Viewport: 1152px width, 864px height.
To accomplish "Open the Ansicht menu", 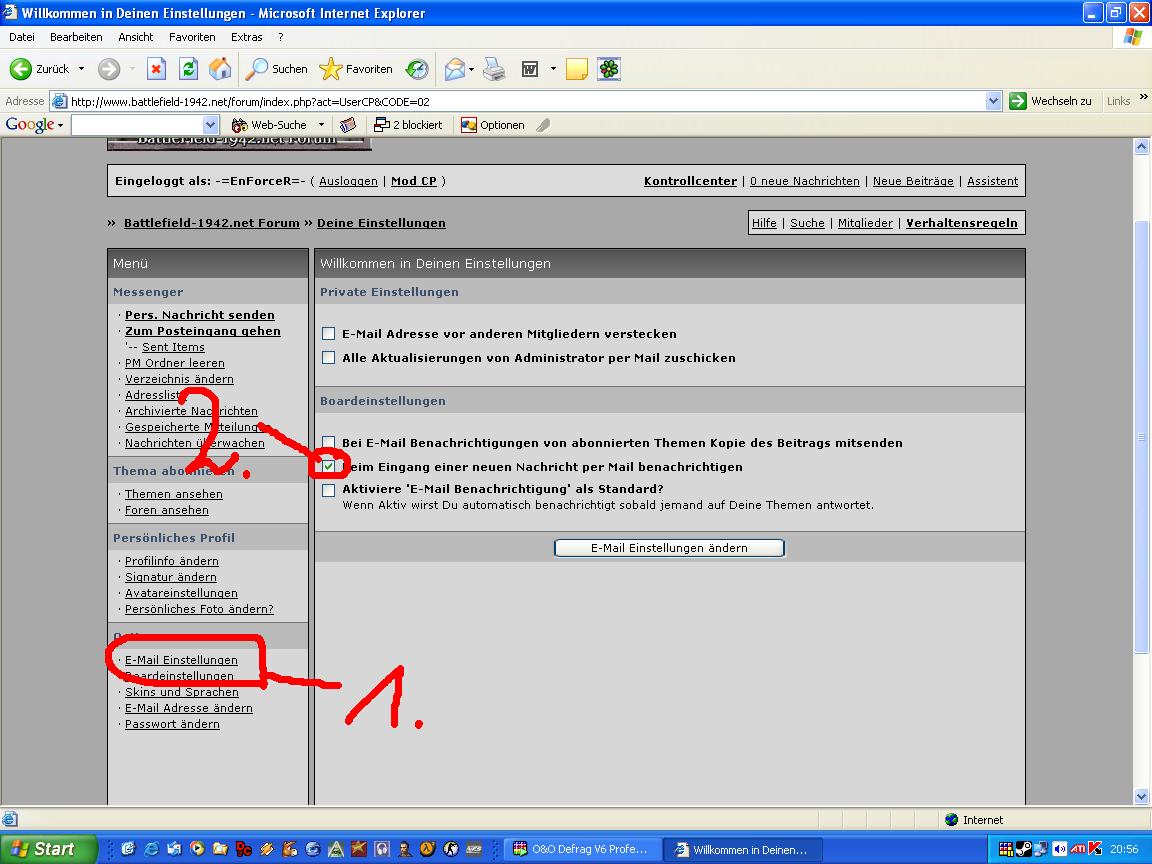I will point(136,37).
